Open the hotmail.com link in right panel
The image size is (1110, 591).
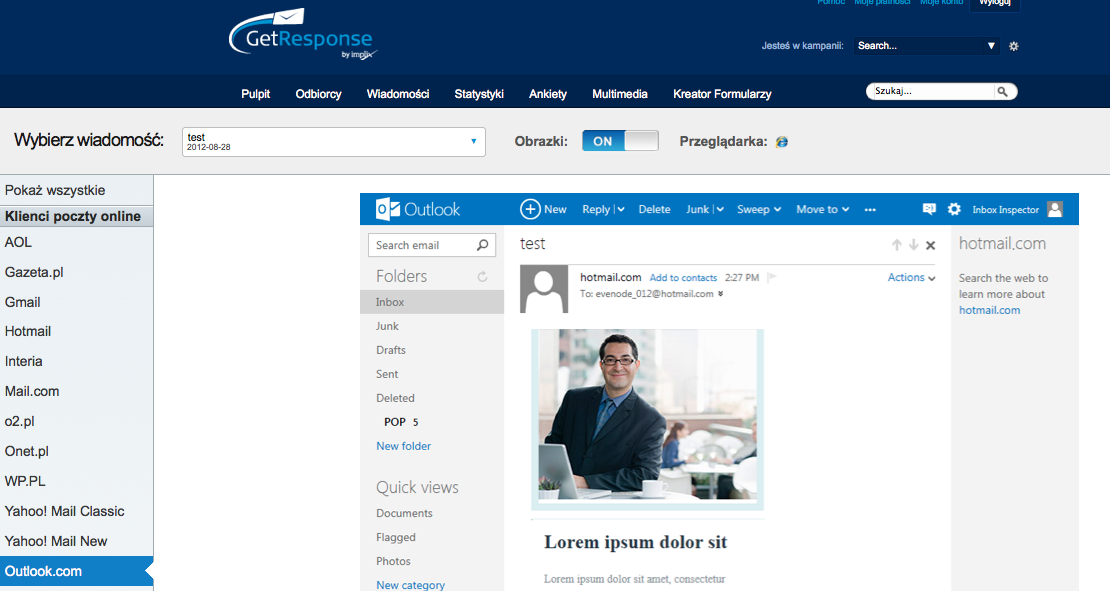point(990,310)
